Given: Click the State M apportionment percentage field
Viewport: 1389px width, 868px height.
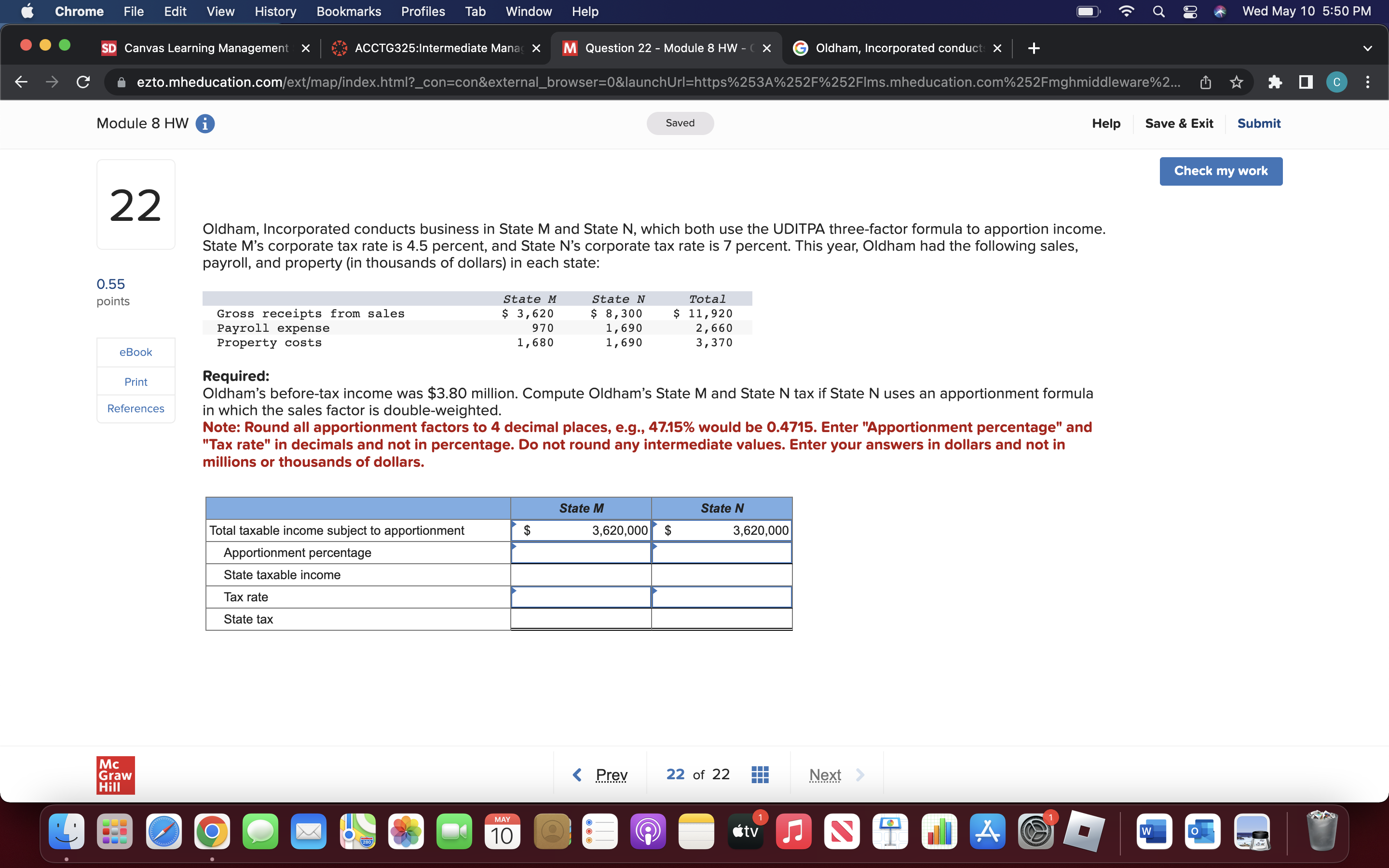Looking at the screenshot, I should [x=580, y=552].
